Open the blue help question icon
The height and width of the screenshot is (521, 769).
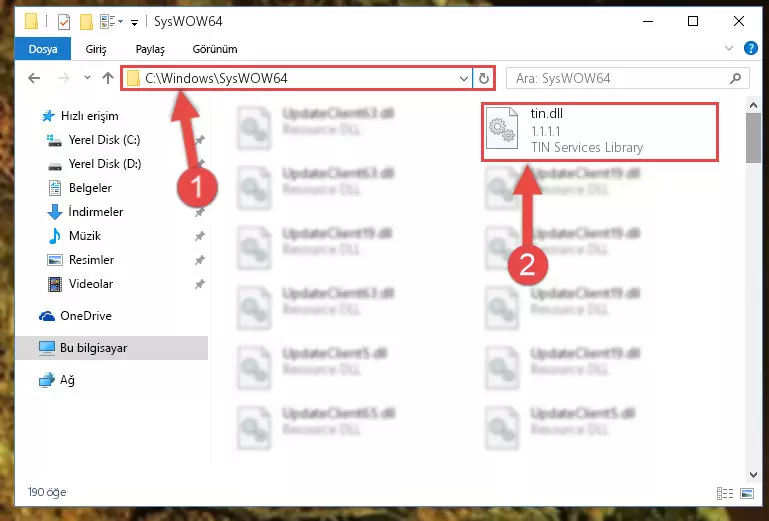tap(750, 48)
